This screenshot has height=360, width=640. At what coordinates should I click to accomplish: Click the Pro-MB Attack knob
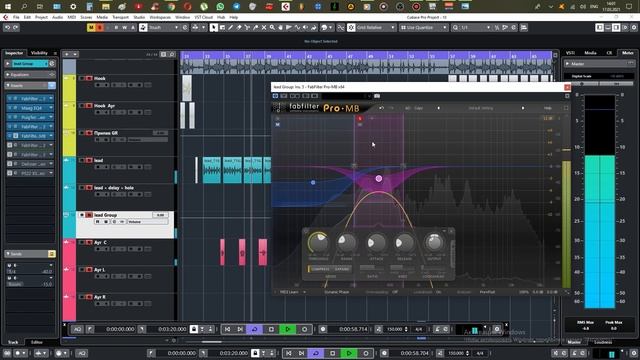click(x=376, y=242)
